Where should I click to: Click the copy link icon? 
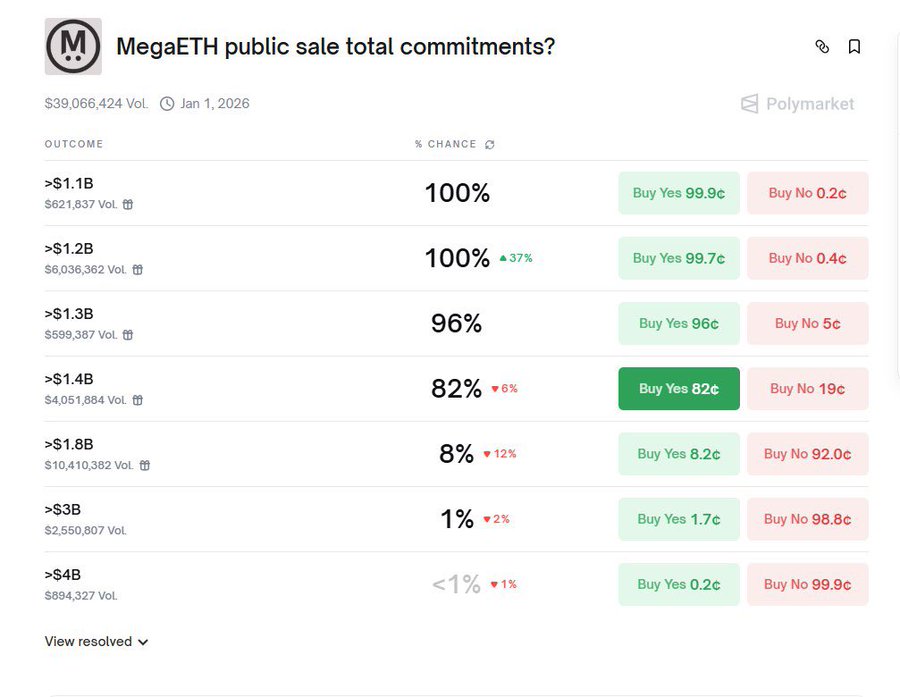pos(822,46)
